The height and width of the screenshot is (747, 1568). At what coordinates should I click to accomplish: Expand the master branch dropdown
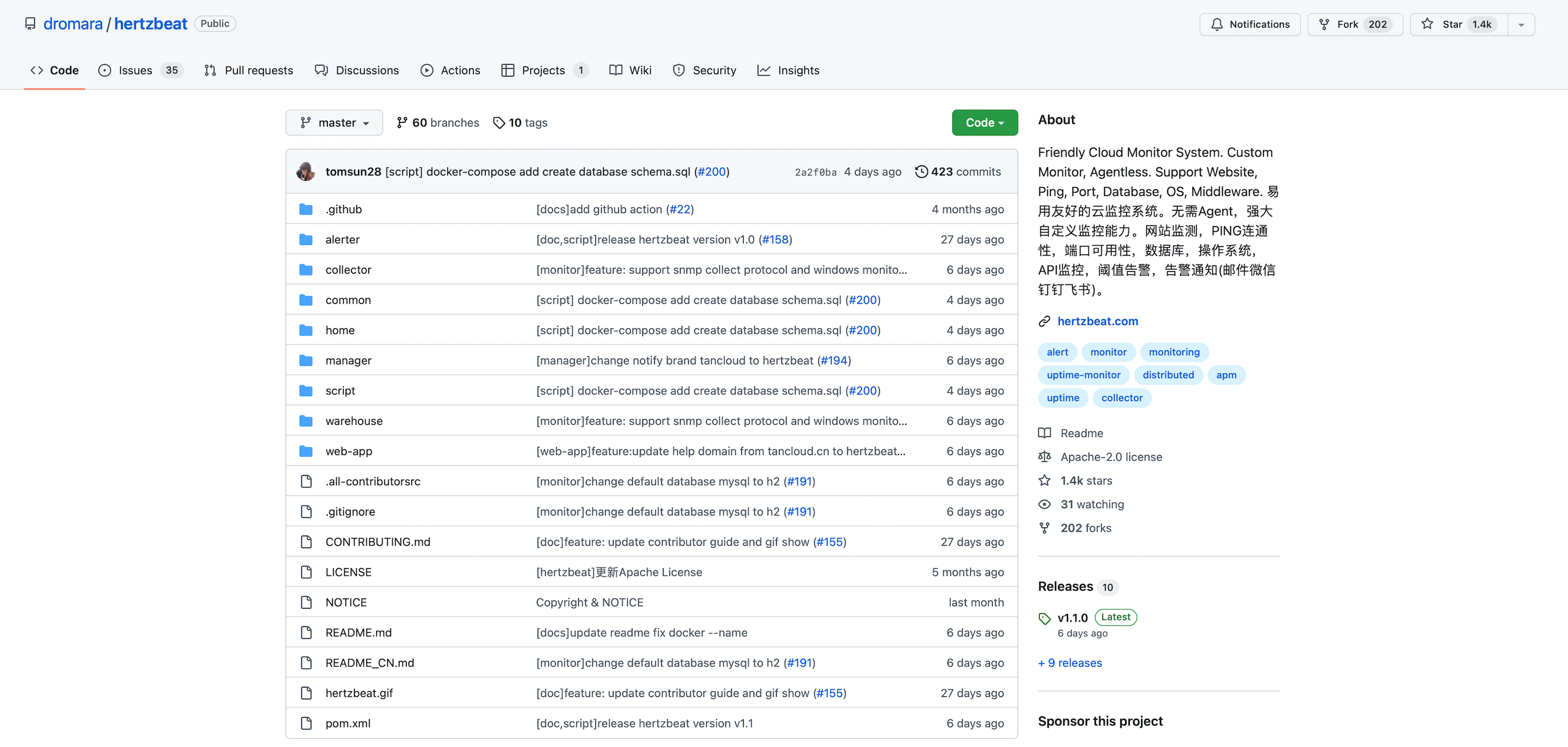coord(334,123)
